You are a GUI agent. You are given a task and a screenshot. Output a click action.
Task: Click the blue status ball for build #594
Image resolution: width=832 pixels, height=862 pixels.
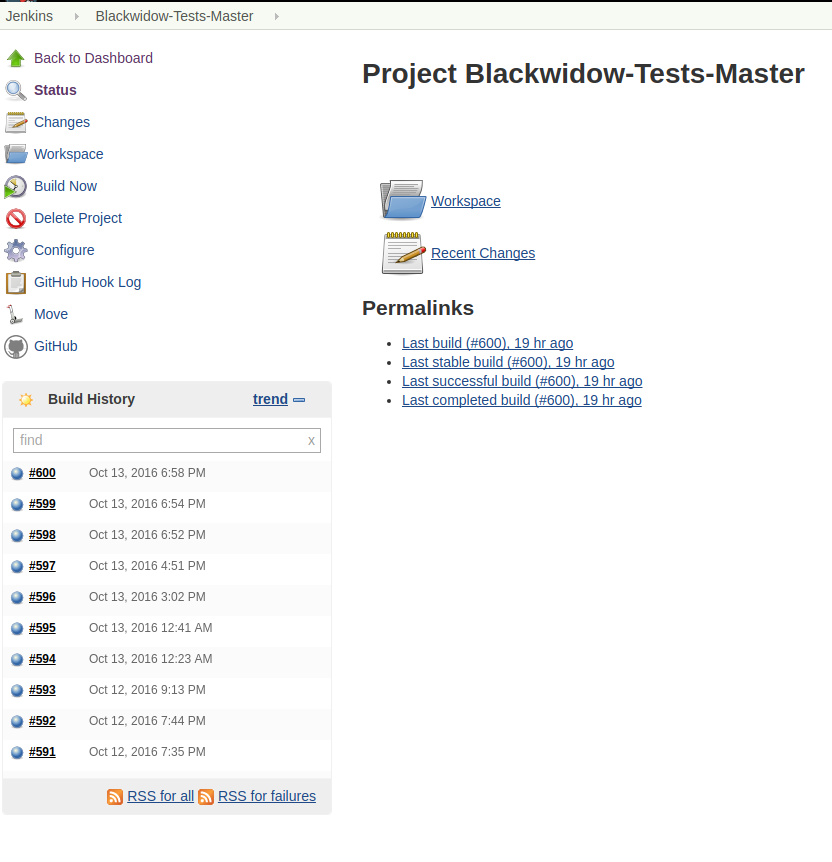[17, 659]
